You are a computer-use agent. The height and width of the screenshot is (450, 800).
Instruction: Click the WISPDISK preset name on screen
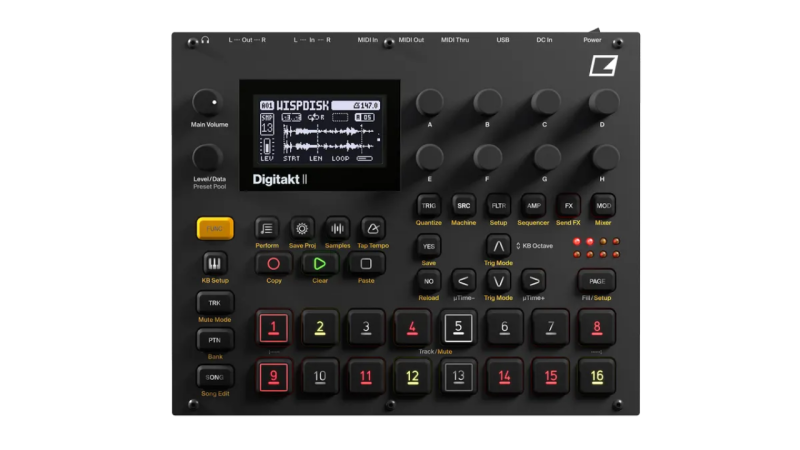(x=303, y=106)
